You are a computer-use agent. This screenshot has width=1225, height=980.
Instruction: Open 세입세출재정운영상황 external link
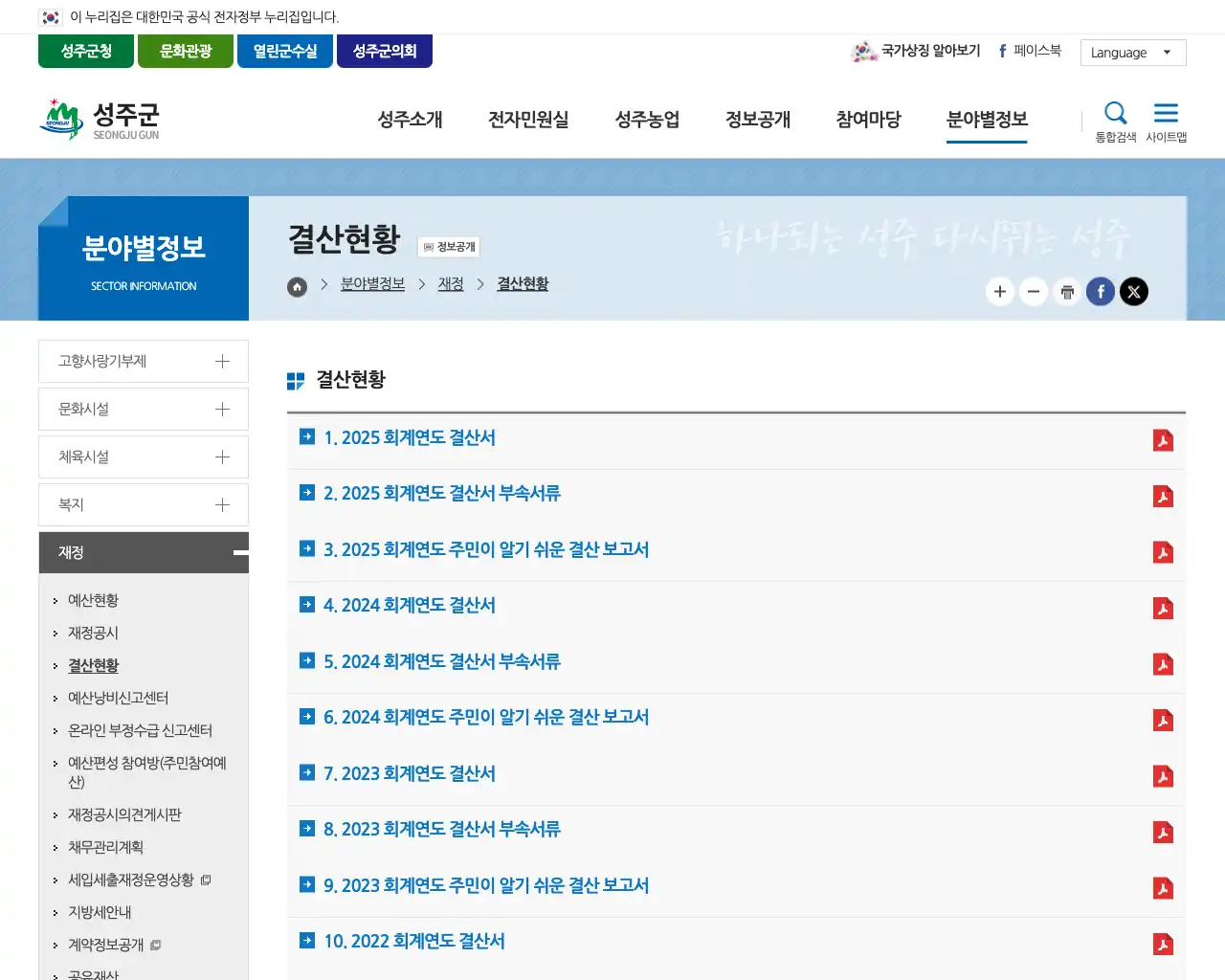coord(139,880)
